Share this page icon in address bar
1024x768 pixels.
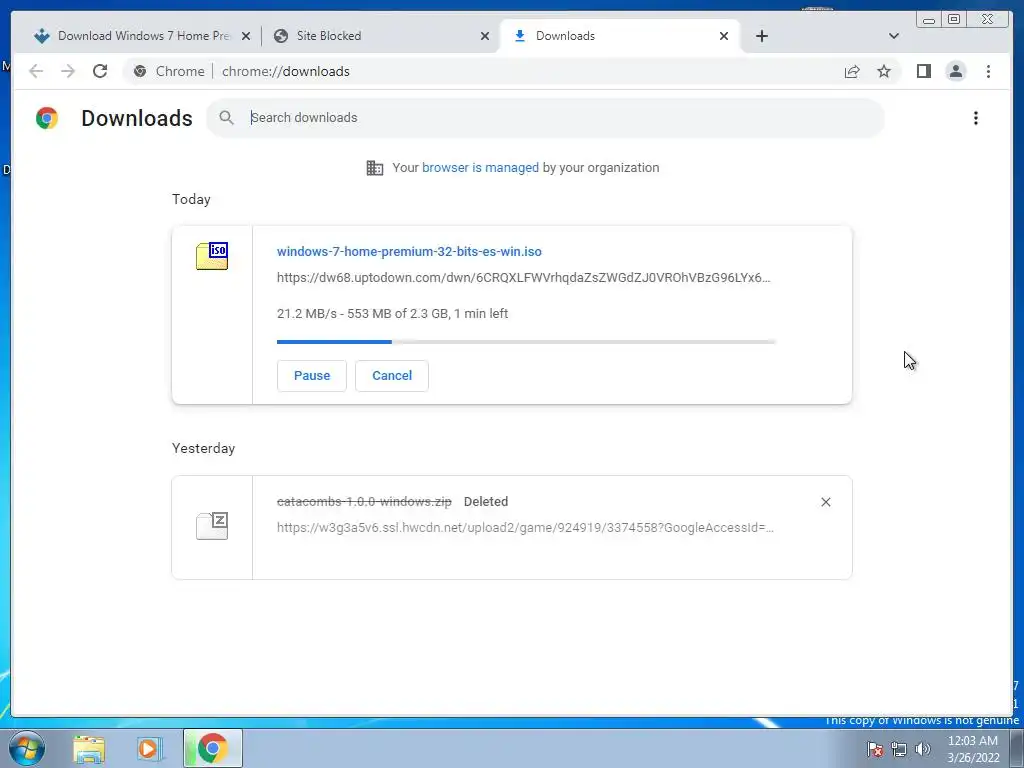852,71
